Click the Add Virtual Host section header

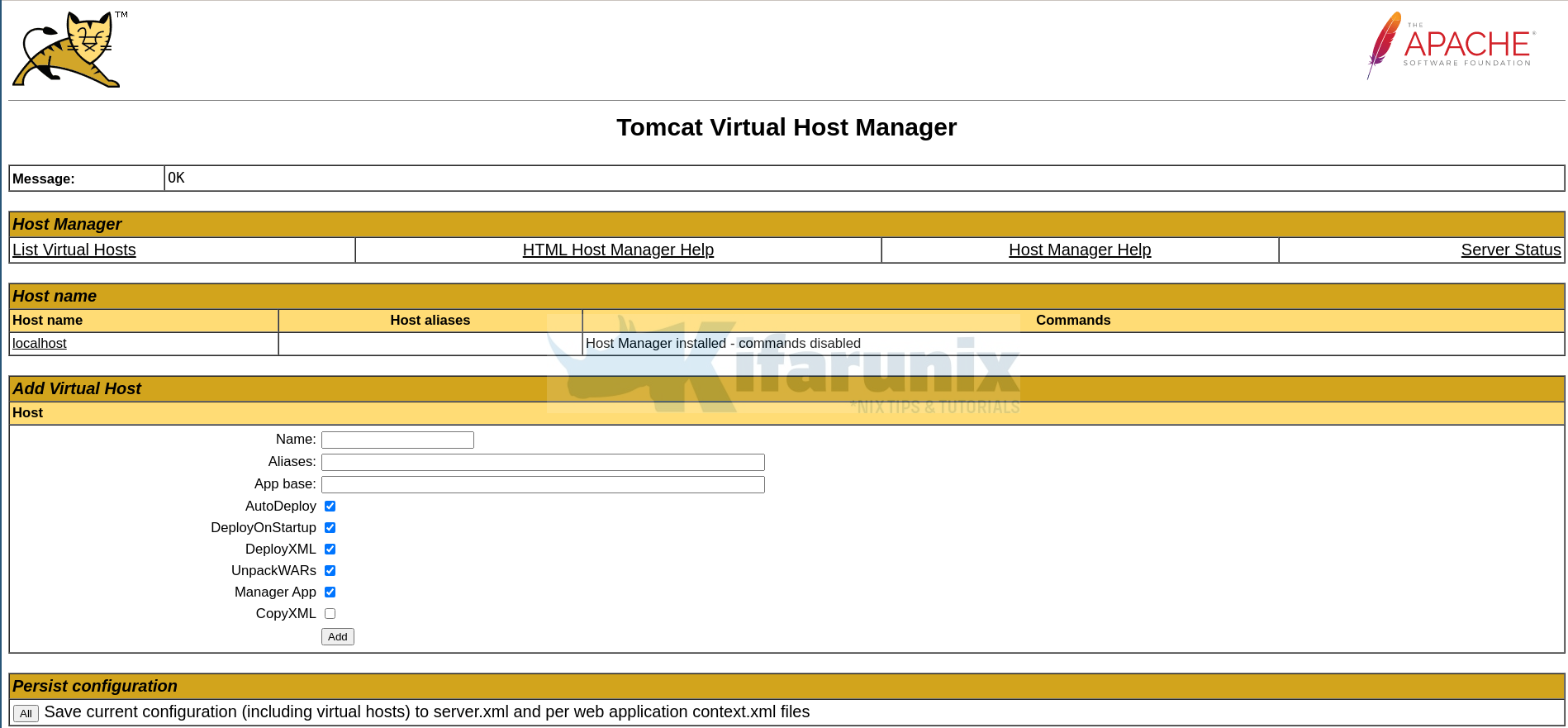click(786, 388)
